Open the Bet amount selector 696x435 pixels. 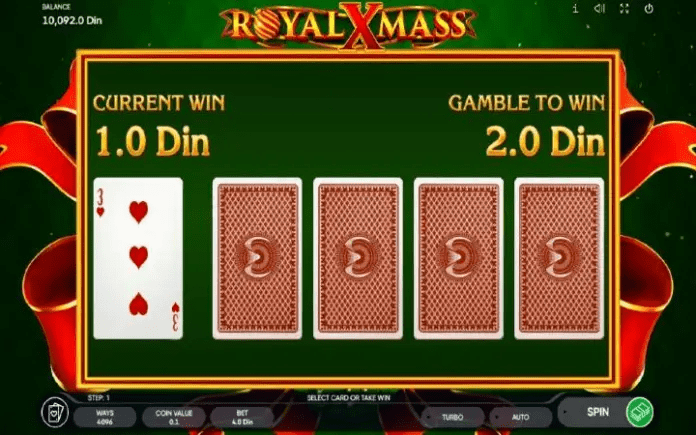(x=242, y=417)
